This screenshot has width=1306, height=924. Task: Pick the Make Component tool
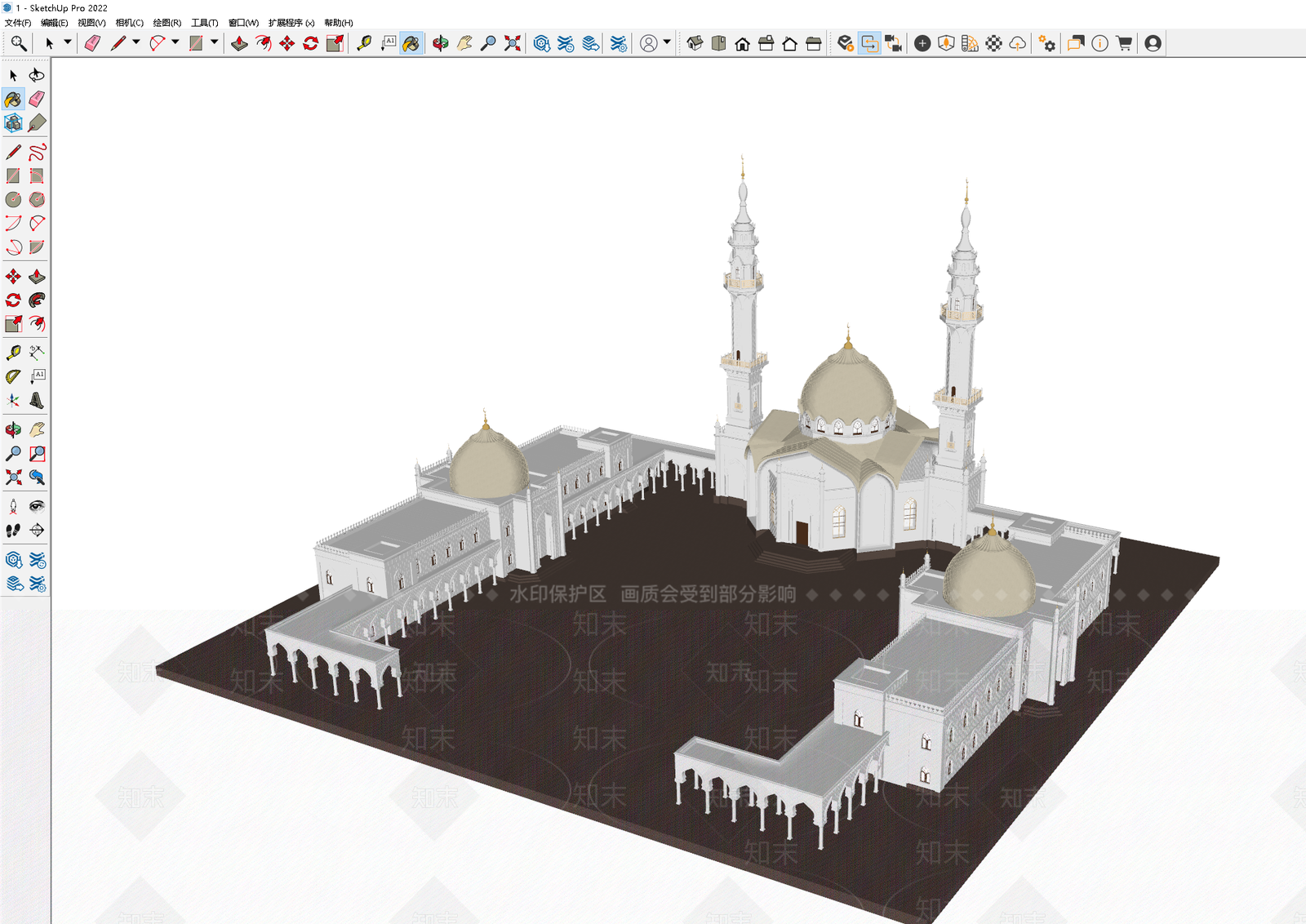(13, 122)
